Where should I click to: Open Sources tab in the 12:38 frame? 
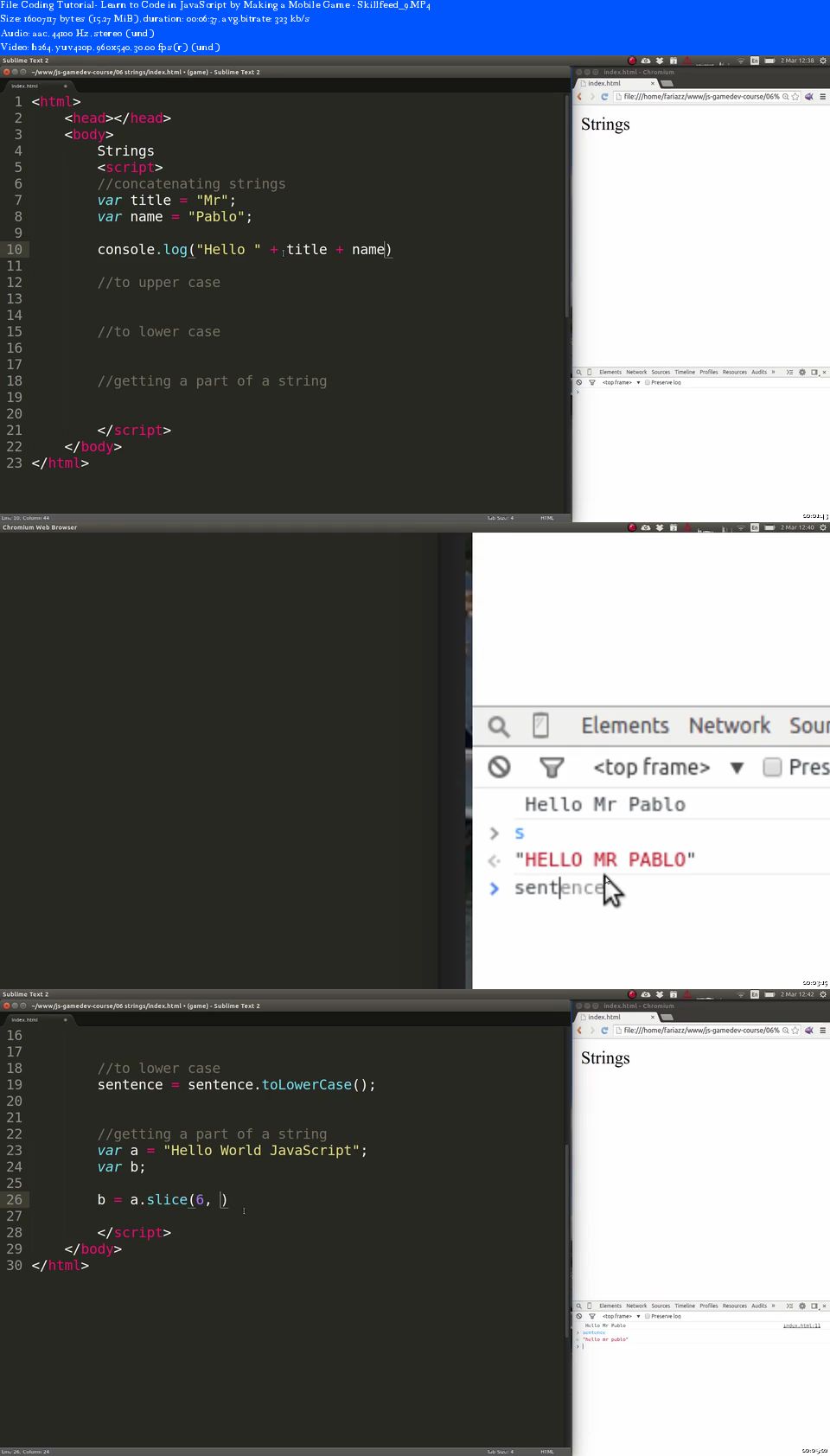(x=661, y=373)
